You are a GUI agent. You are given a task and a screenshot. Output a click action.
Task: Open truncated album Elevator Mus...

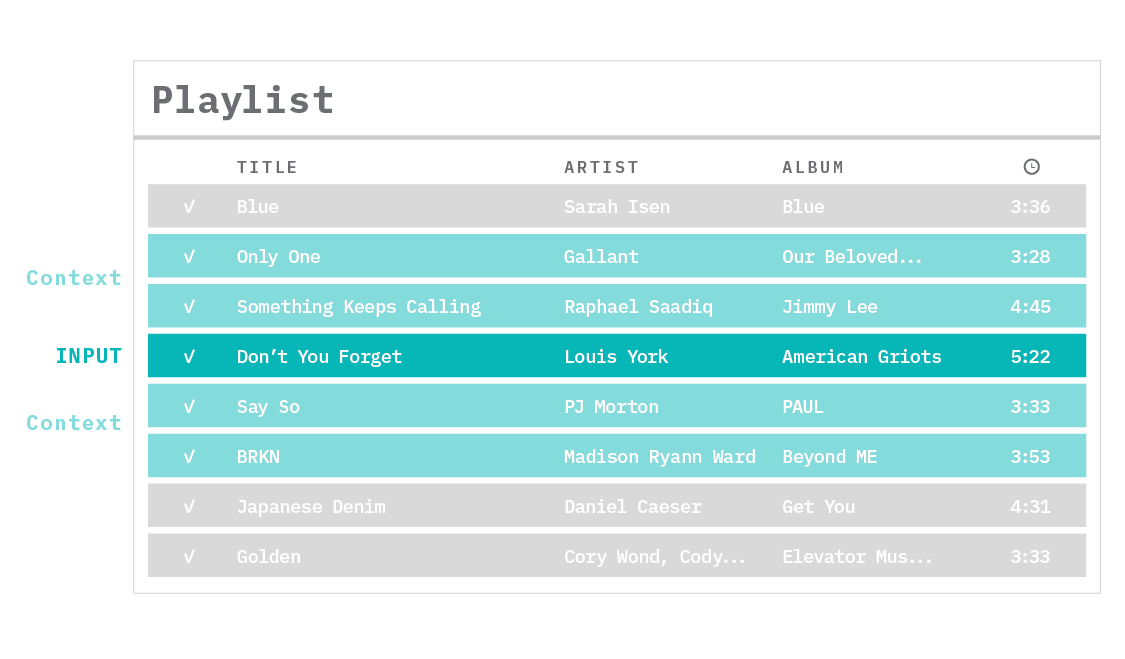tap(857, 556)
